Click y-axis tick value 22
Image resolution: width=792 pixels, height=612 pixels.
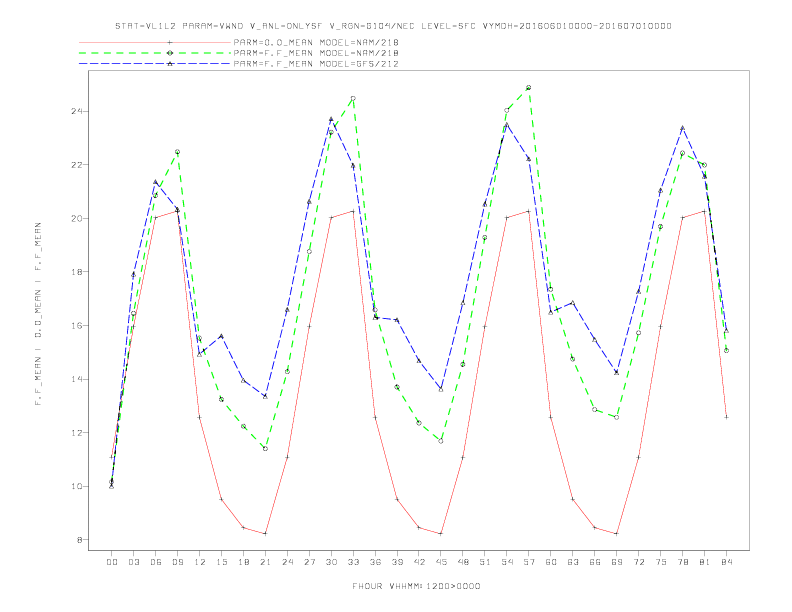coord(76,165)
